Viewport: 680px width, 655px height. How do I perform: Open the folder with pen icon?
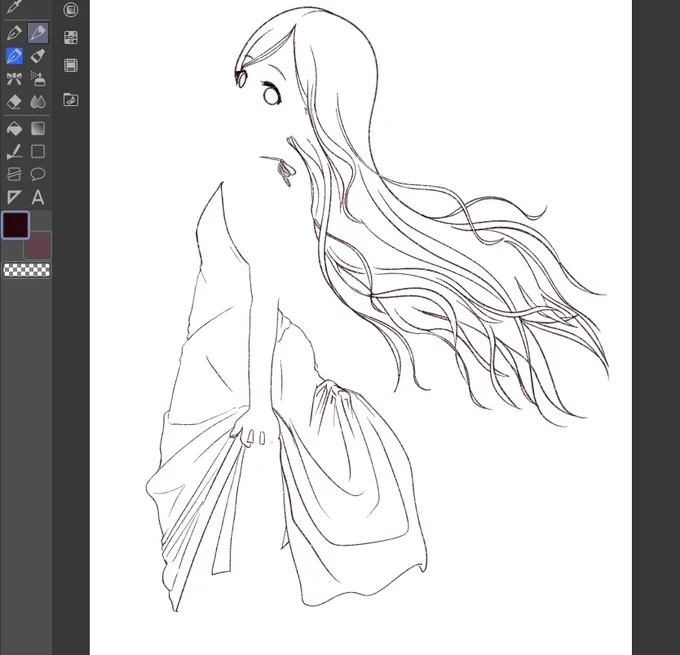click(x=71, y=100)
